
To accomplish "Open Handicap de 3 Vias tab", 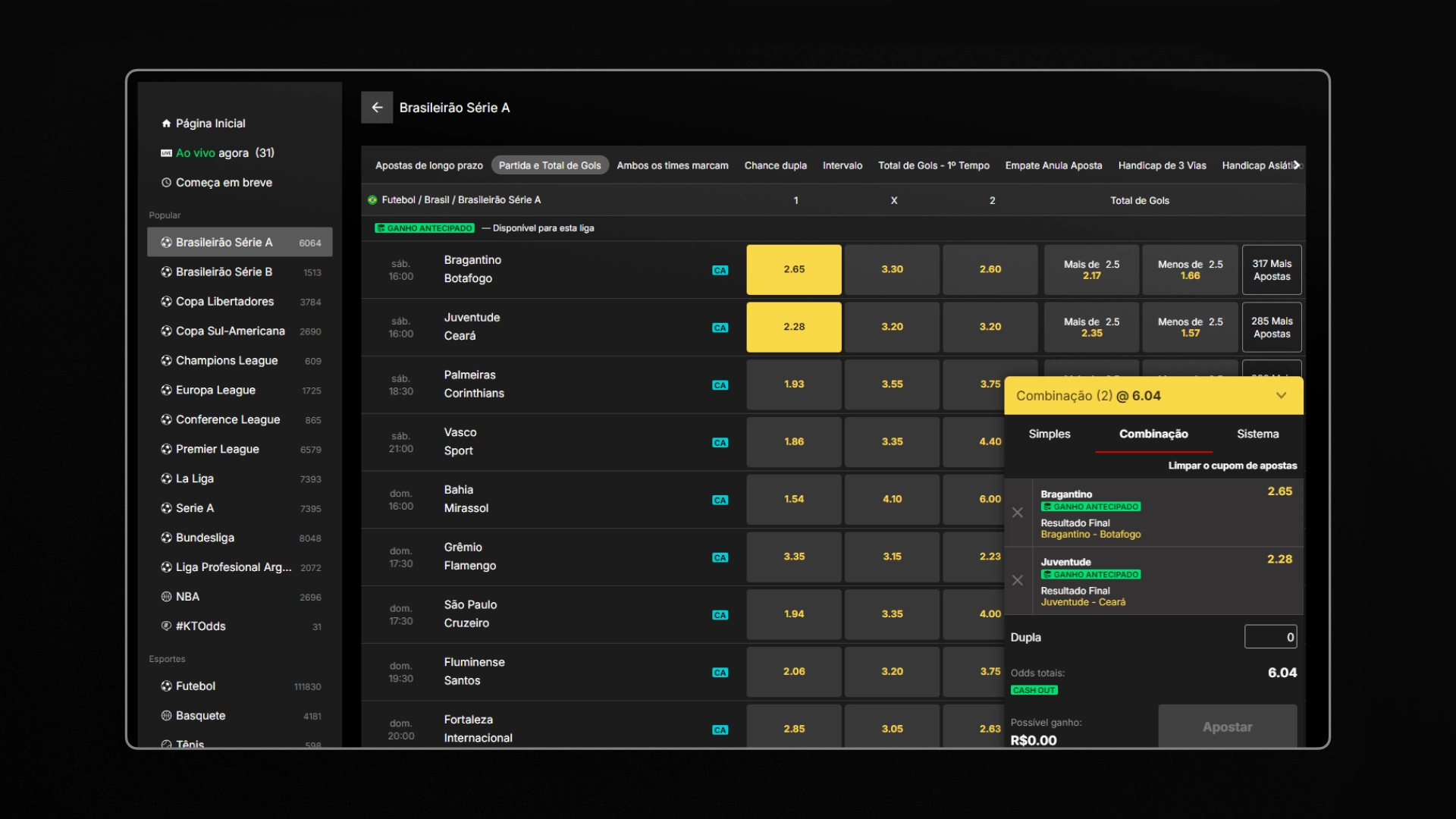I will tap(1162, 166).
